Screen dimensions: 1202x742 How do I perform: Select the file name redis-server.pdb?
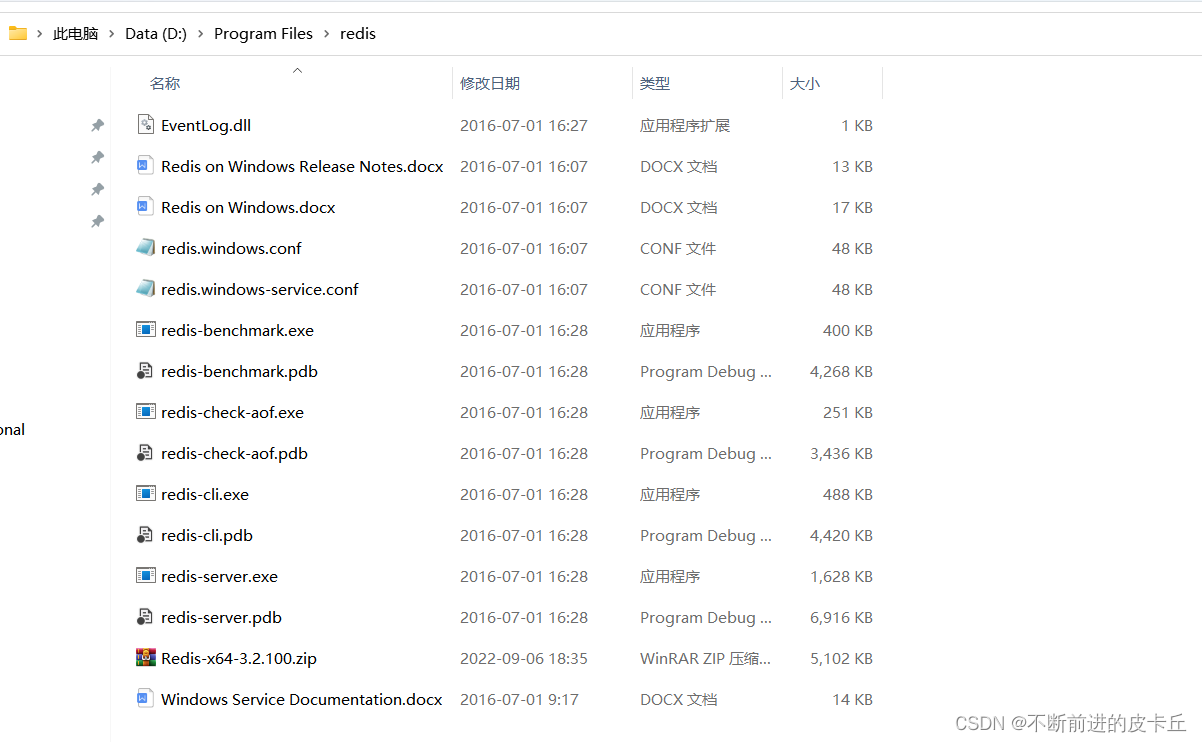click(x=221, y=617)
